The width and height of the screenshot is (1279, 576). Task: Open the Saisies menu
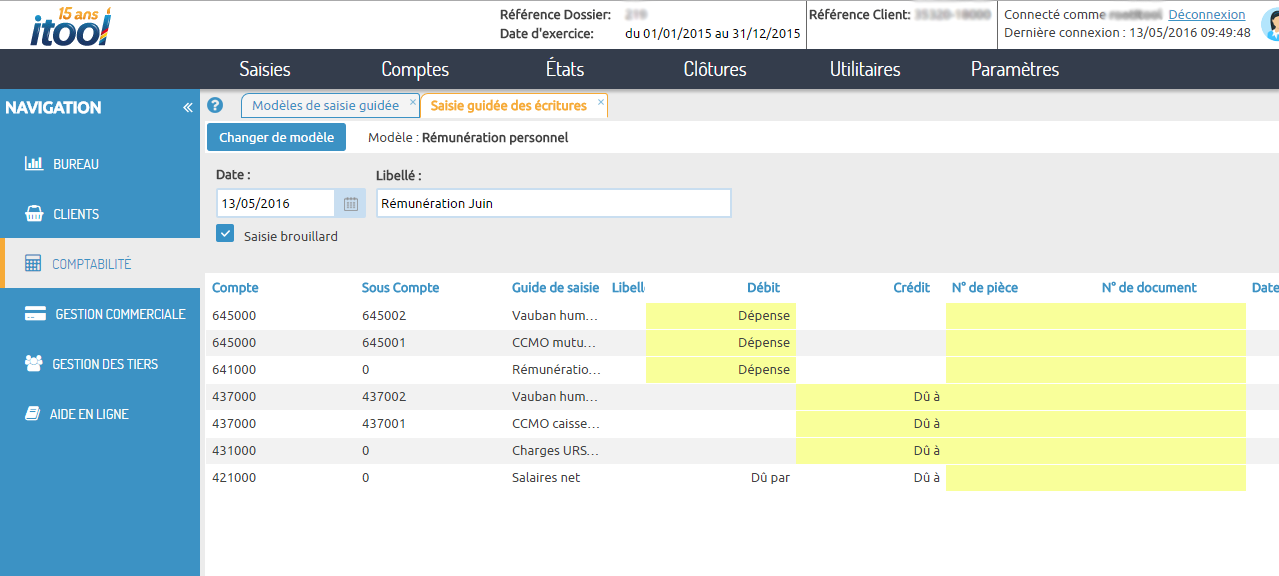click(x=264, y=69)
